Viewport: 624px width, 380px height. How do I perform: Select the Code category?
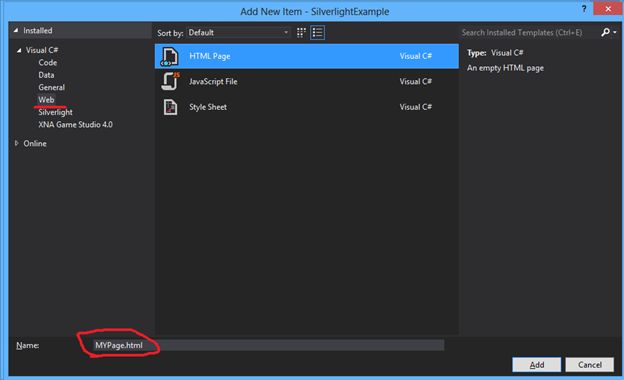click(48, 62)
